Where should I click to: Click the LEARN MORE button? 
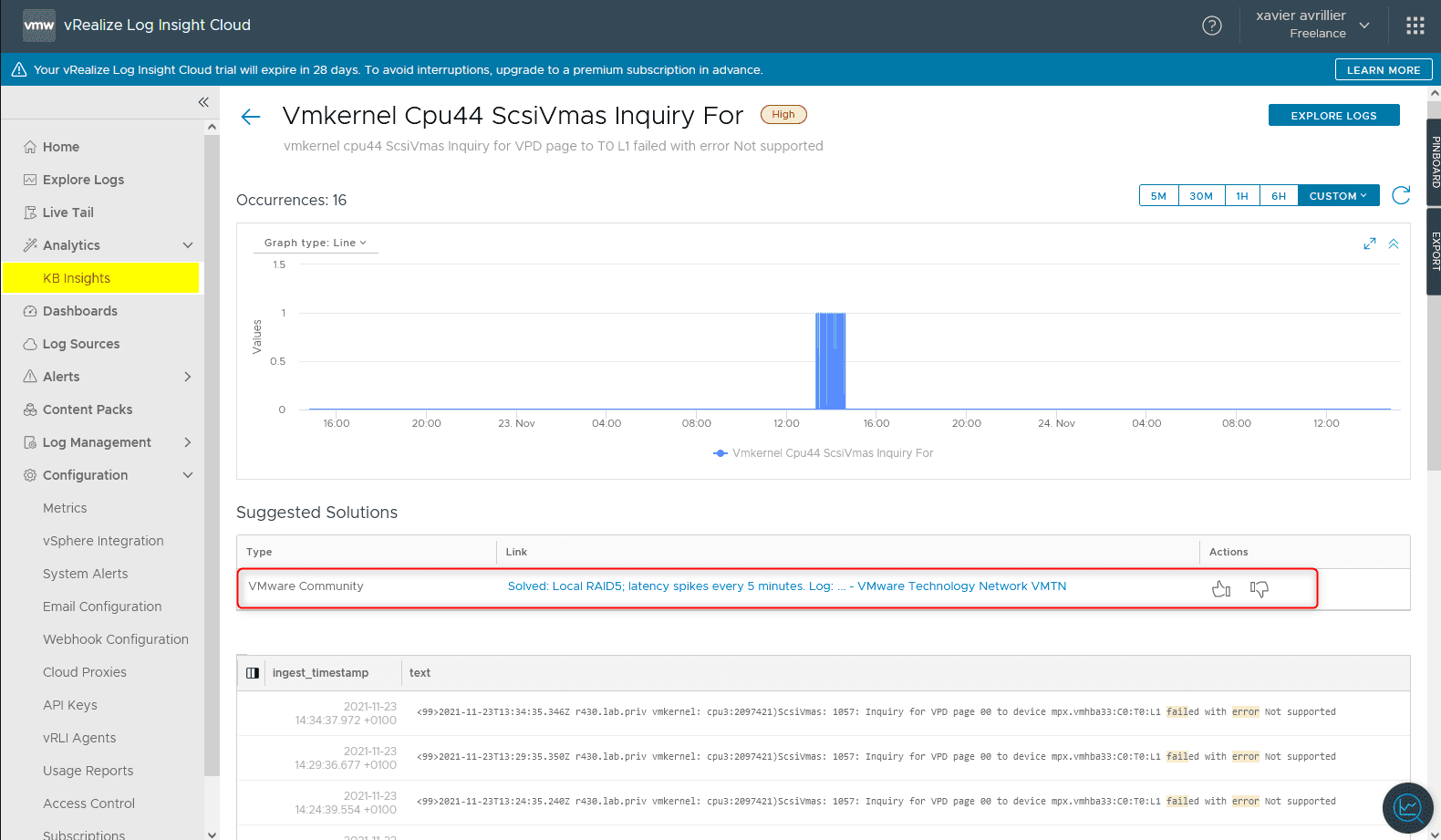point(1384,69)
